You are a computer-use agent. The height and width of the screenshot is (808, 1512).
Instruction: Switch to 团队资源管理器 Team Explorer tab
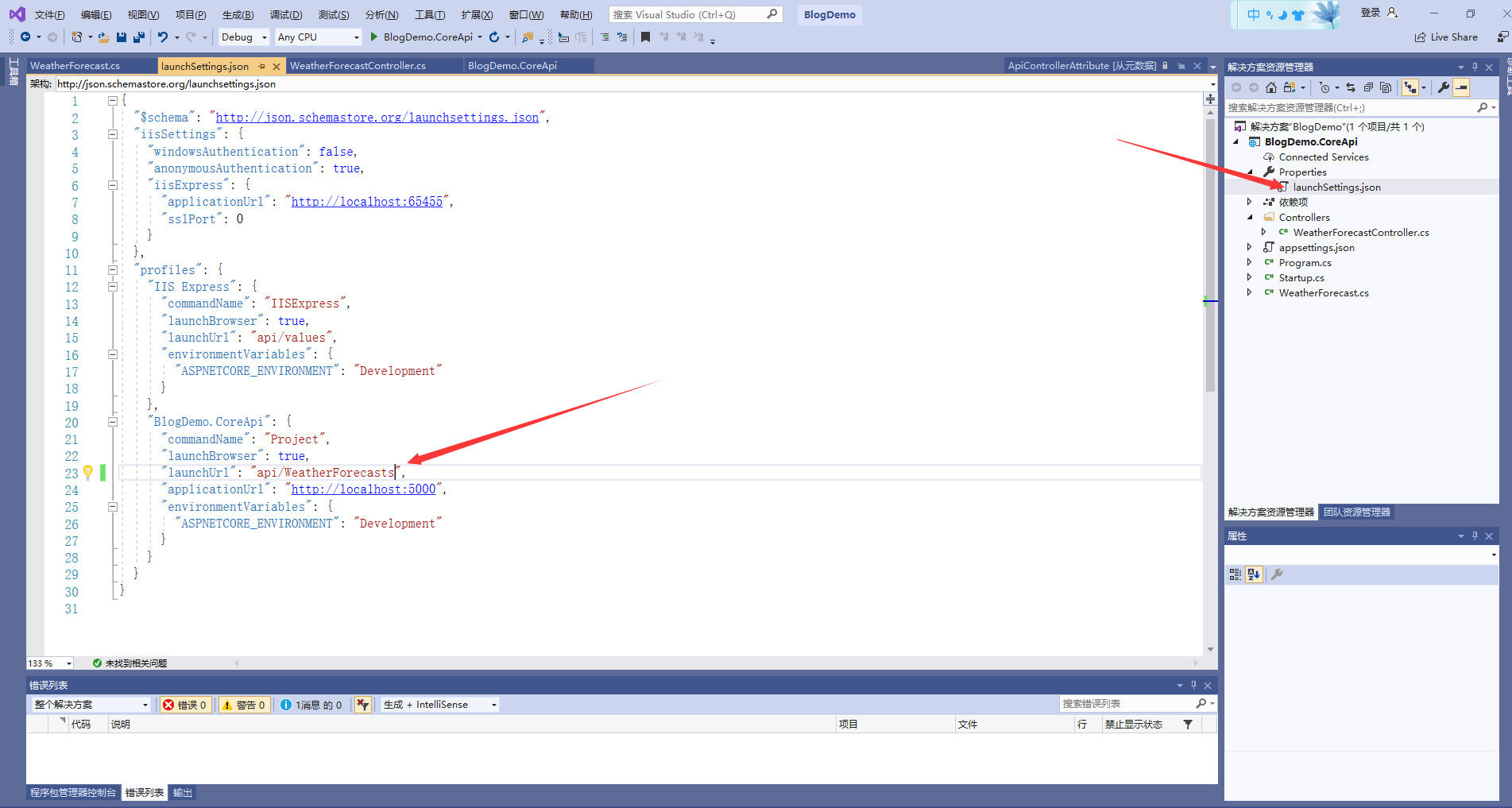point(1357,512)
